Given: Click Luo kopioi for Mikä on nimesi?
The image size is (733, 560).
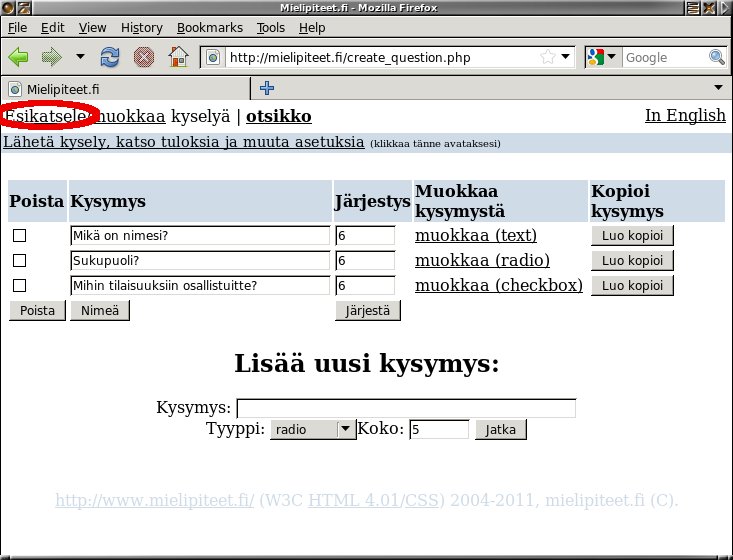Looking at the screenshot, I should (x=632, y=236).
